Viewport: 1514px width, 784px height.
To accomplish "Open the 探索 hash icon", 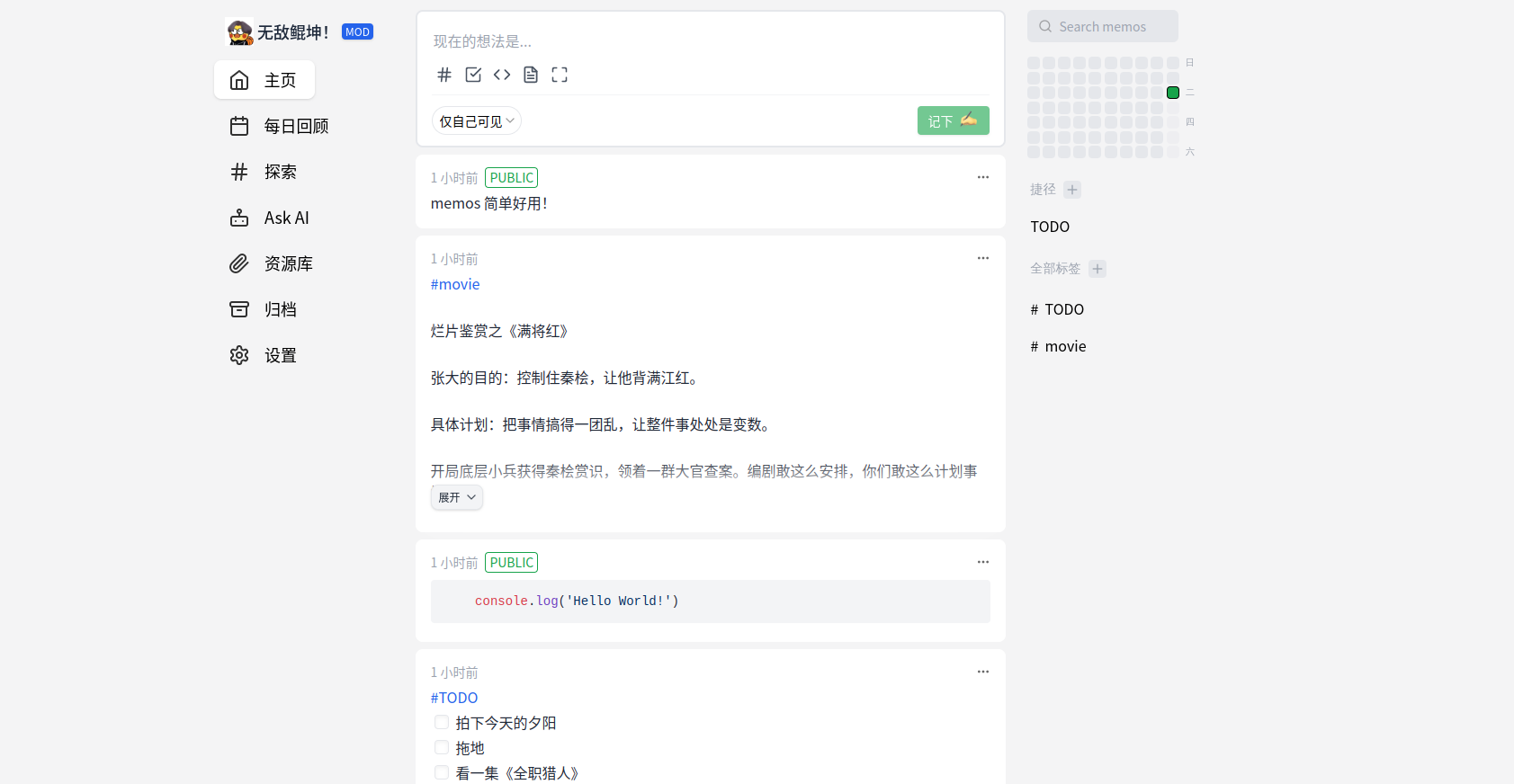I will point(239,172).
